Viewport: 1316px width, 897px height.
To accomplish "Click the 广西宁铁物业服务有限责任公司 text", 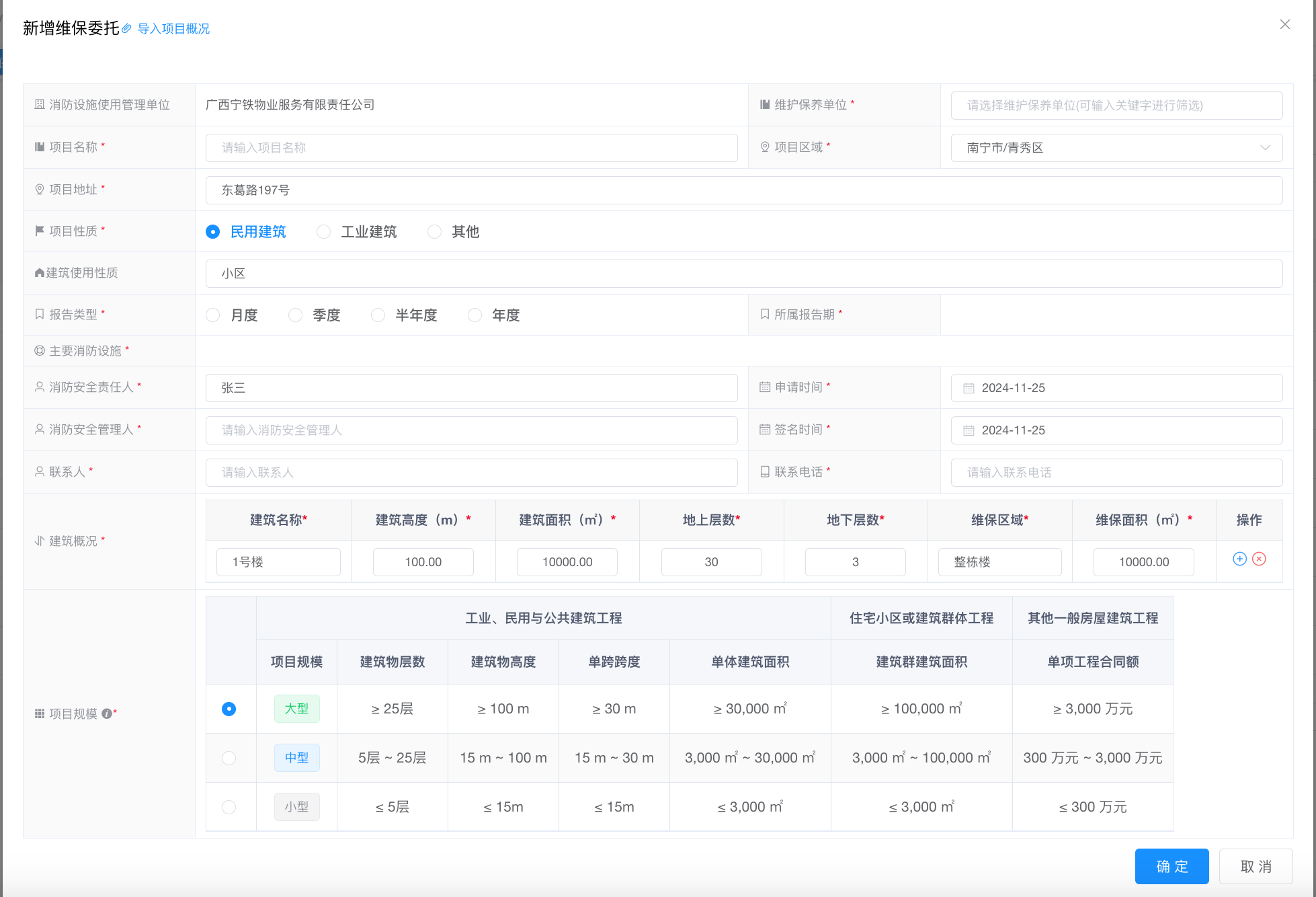I will tap(290, 105).
